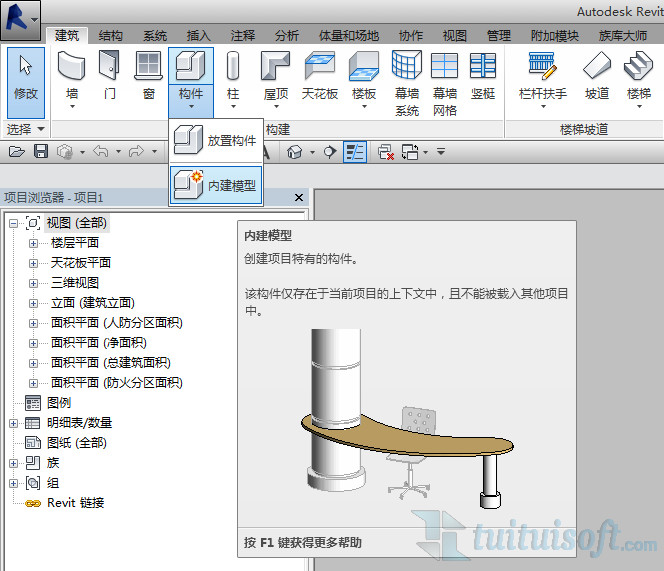Viewport: 664px width, 571px height.
Task: Close the 项目浏览器 panel
Action: (298, 197)
